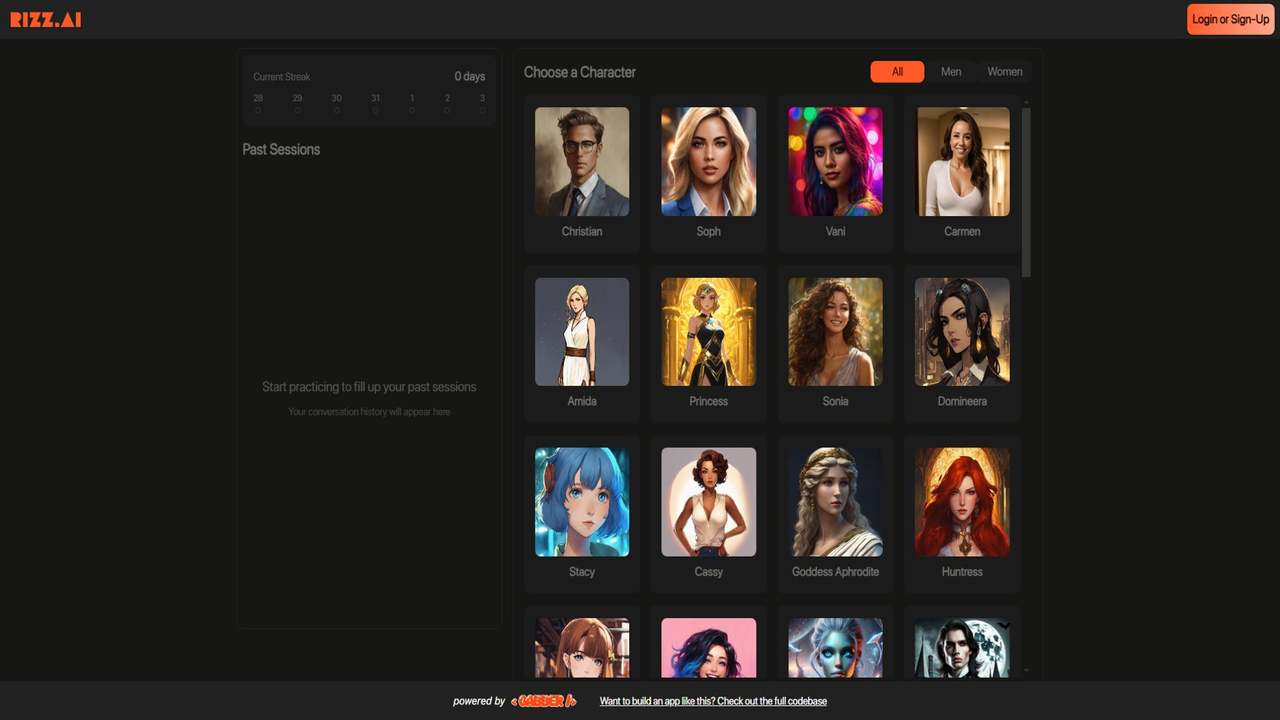Click the Domineera name label
The width and height of the screenshot is (1280, 720).
coord(962,401)
